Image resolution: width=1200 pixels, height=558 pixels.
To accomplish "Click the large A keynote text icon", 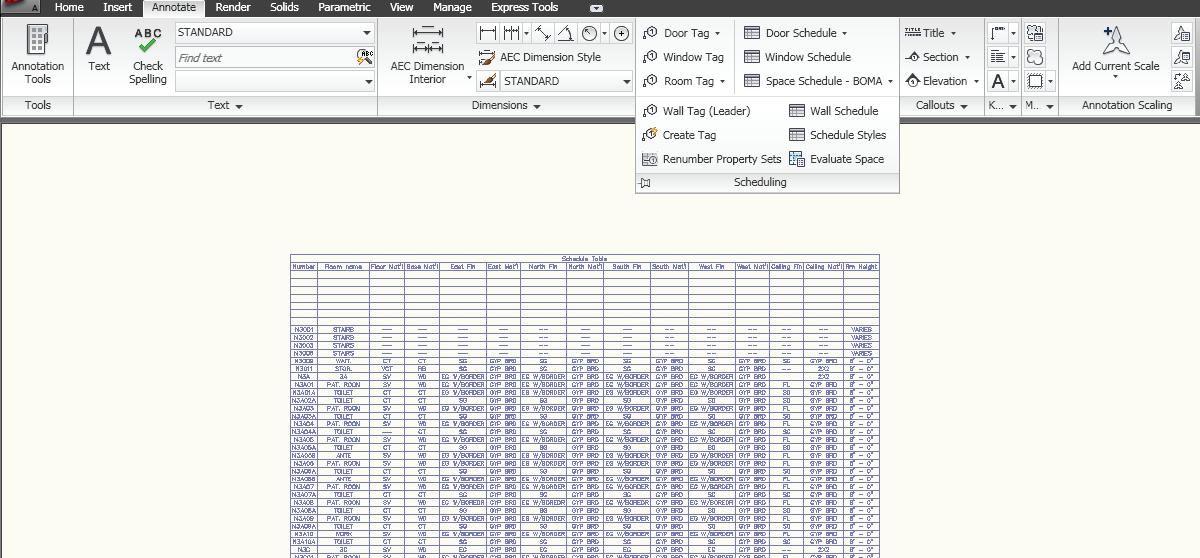I will pos(998,81).
